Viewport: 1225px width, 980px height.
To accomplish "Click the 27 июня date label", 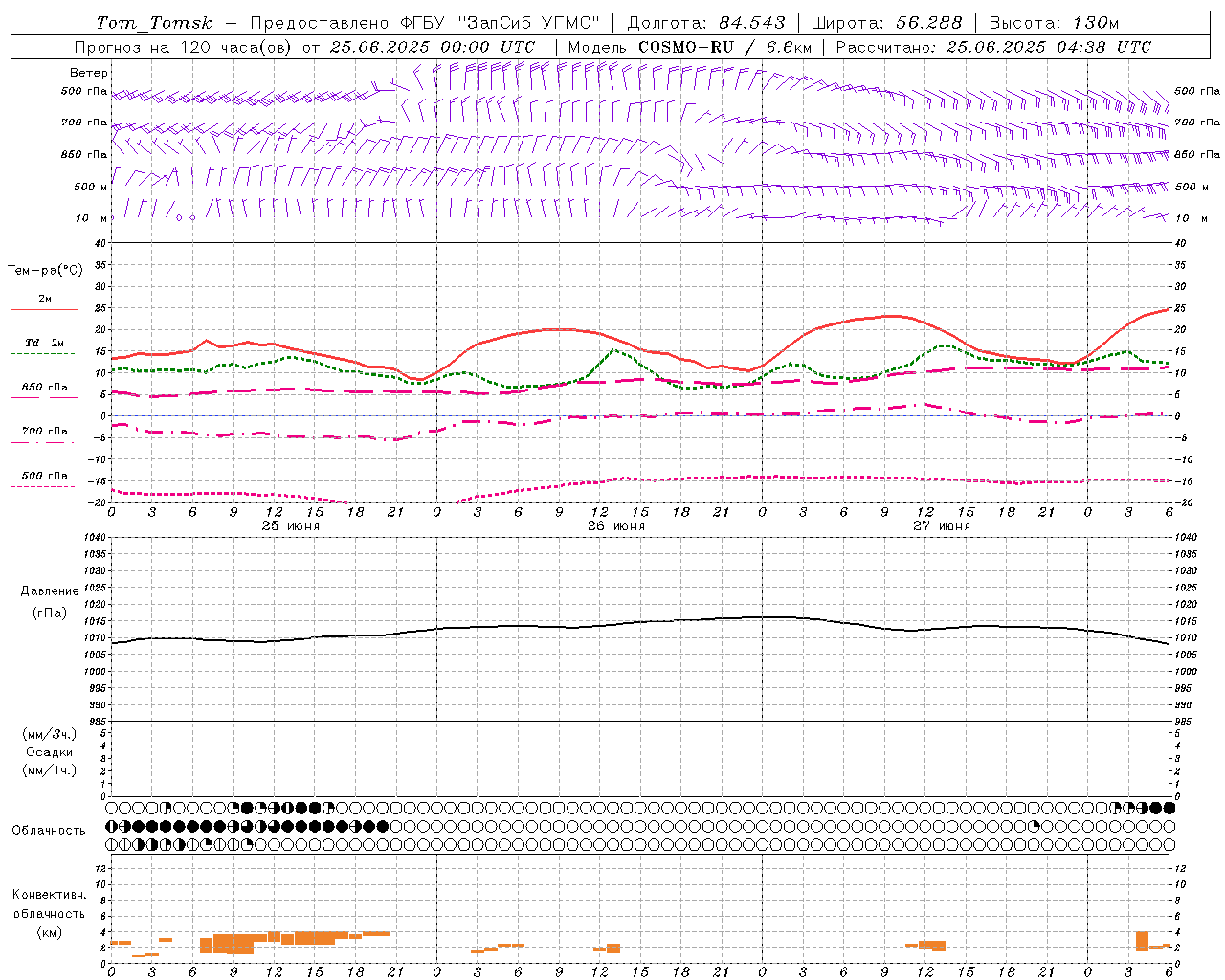I will [x=942, y=525].
